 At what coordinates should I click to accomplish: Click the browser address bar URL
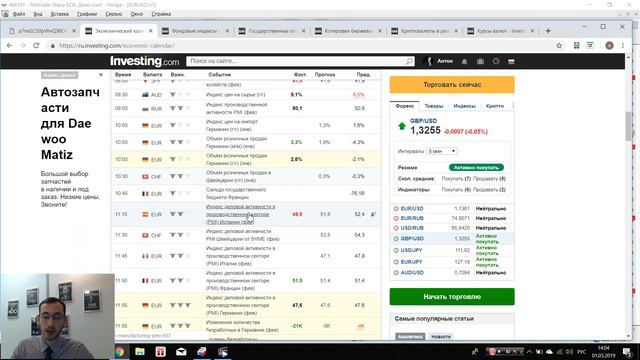click(x=117, y=46)
